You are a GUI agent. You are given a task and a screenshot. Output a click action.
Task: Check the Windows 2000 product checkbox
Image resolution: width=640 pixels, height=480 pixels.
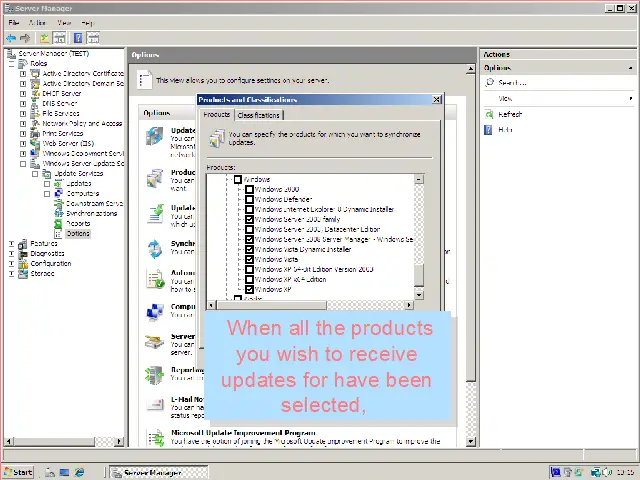pyautogui.click(x=249, y=189)
